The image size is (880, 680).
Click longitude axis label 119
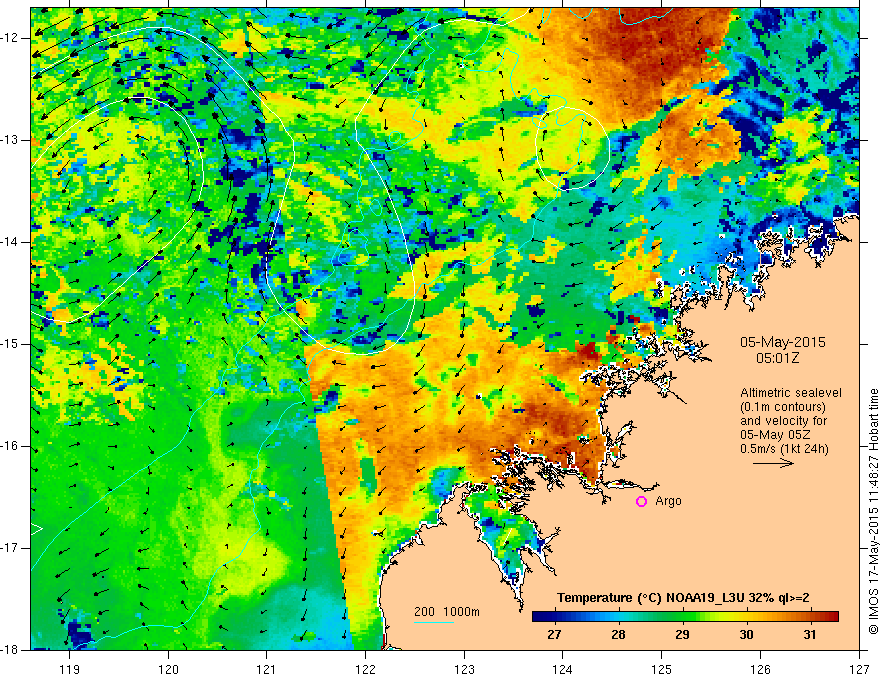[x=70, y=669]
